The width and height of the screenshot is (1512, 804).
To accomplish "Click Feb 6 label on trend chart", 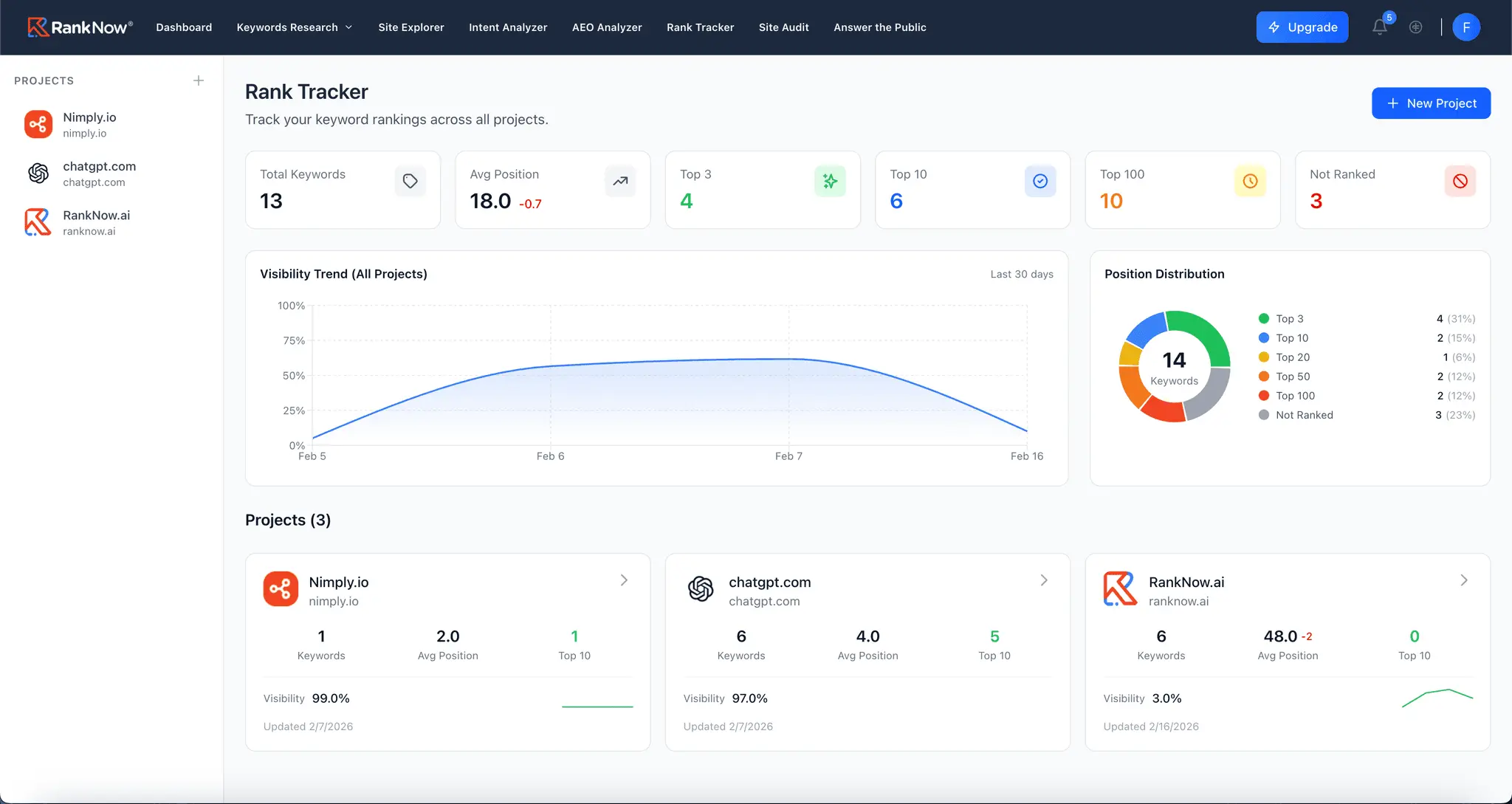I will [x=550, y=456].
